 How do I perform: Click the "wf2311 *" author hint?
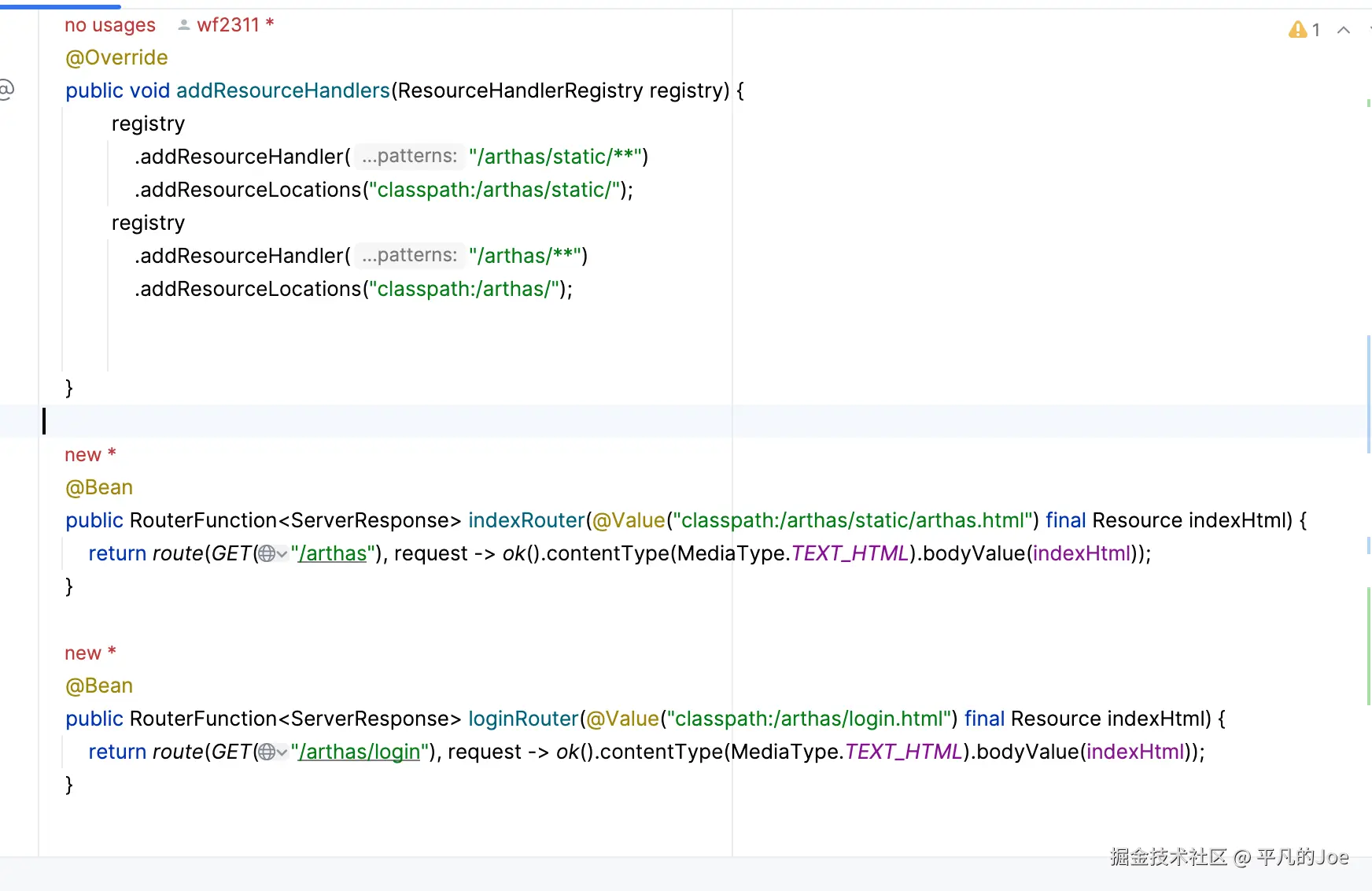tap(235, 25)
